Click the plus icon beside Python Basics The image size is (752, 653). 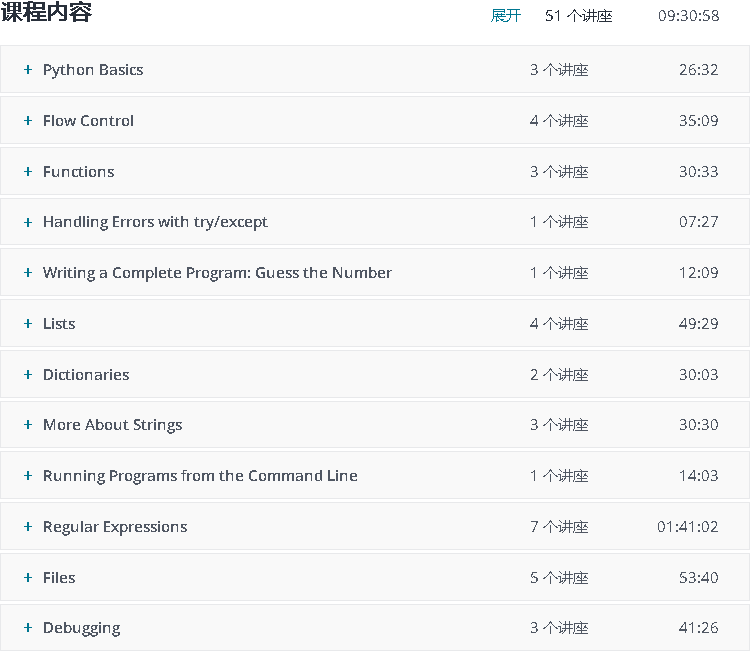pos(28,70)
